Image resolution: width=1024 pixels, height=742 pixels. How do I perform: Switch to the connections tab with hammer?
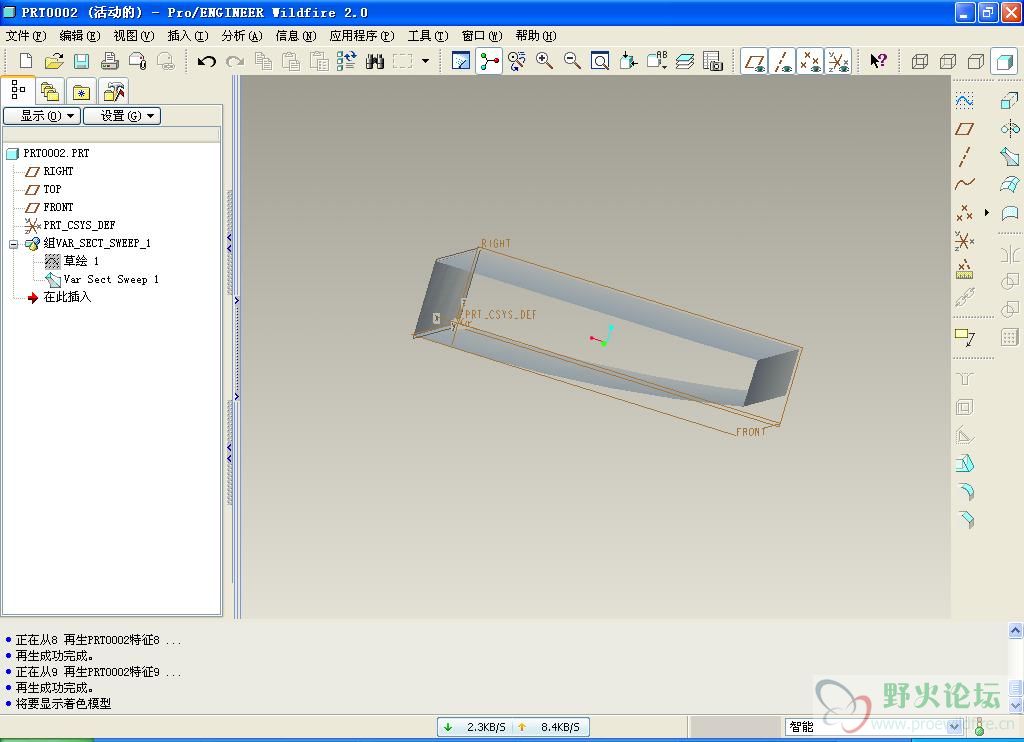coord(114,91)
